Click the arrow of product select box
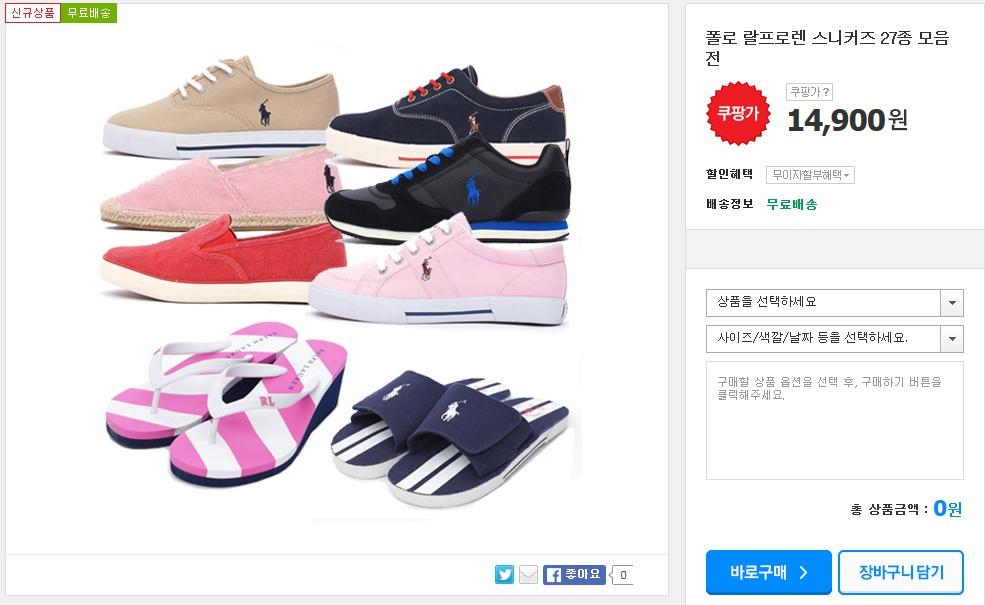This screenshot has width=985, height=605. coord(952,303)
